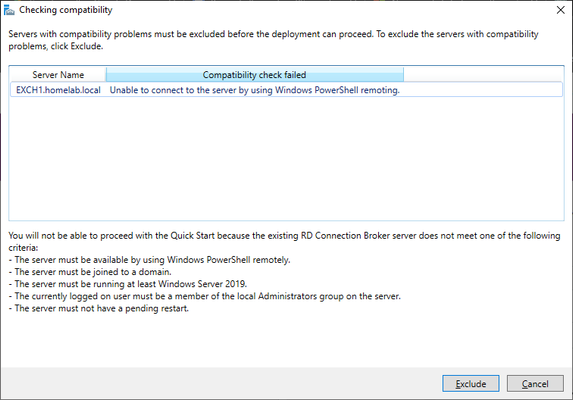Image resolution: width=573 pixels, height=400 pixels.
Task: Close the Checking compatibility dialog
Action: pyautogui.click(x=561, y=10)
